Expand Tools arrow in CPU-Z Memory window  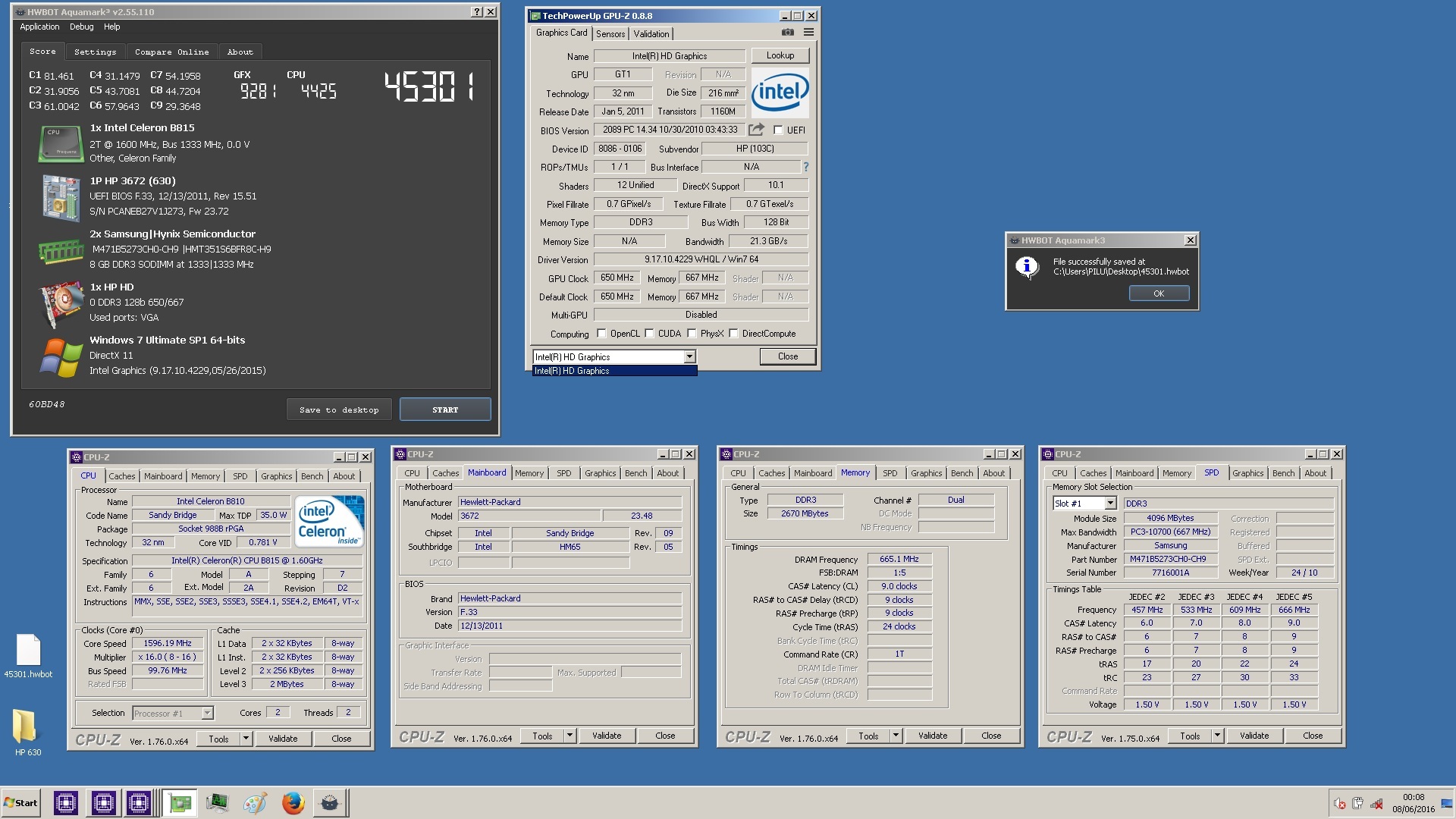(x=896, y=736)
